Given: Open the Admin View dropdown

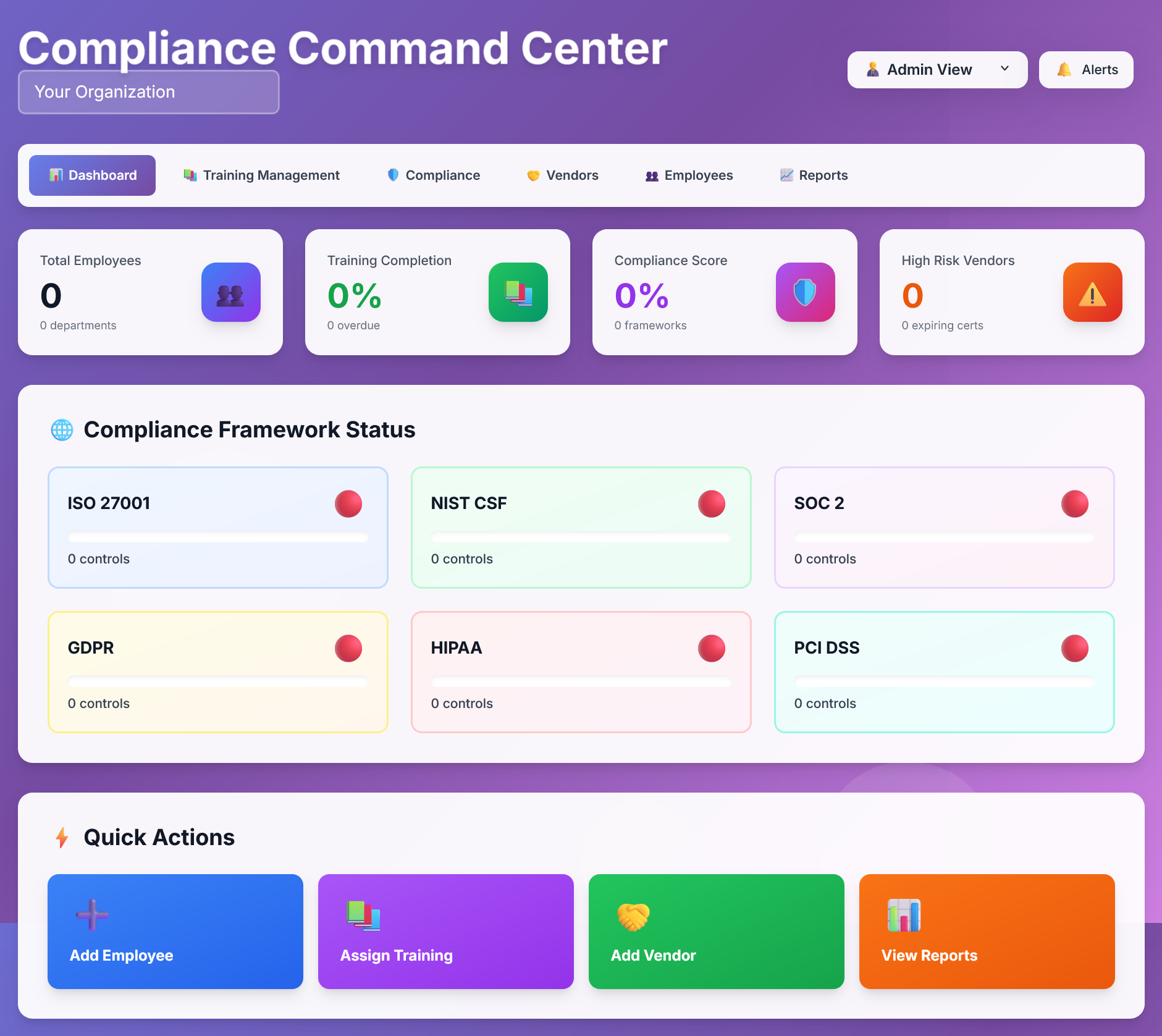Looking at the screenshot, I should [x=937, y=69].
